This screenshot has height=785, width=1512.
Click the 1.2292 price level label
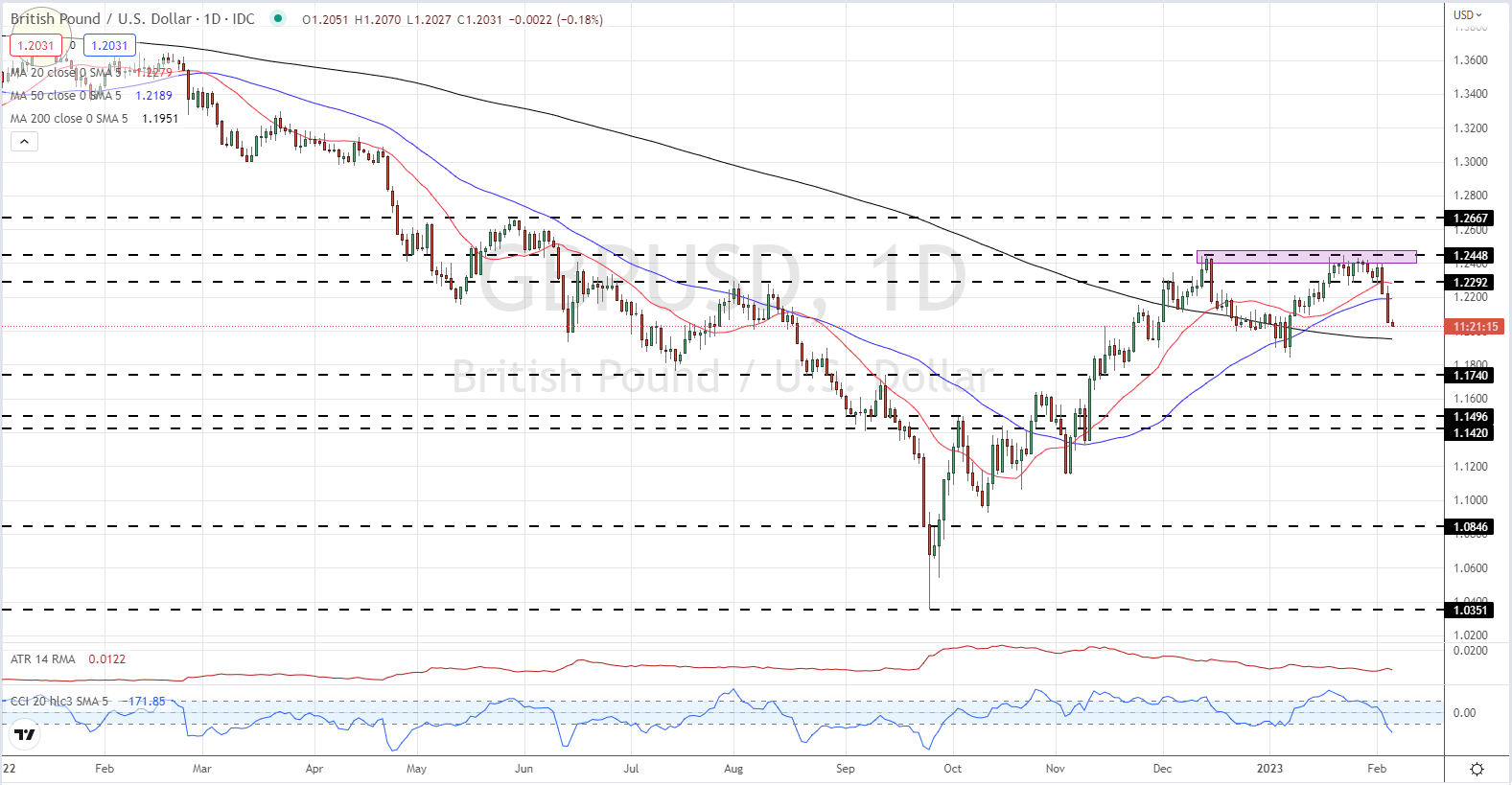(x=1471, y=283)
